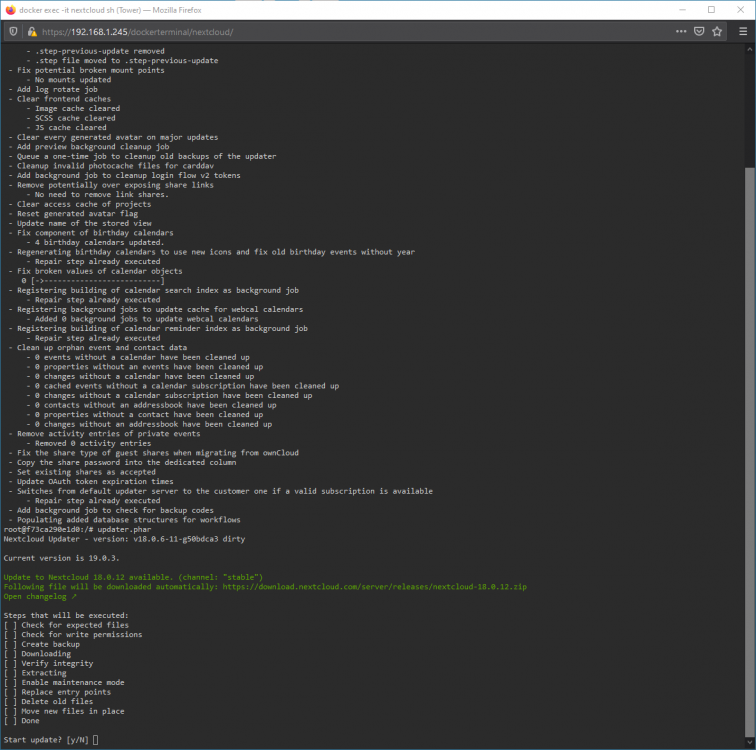
Task: Maximize the Firefox window
Action: coord(711,10)
